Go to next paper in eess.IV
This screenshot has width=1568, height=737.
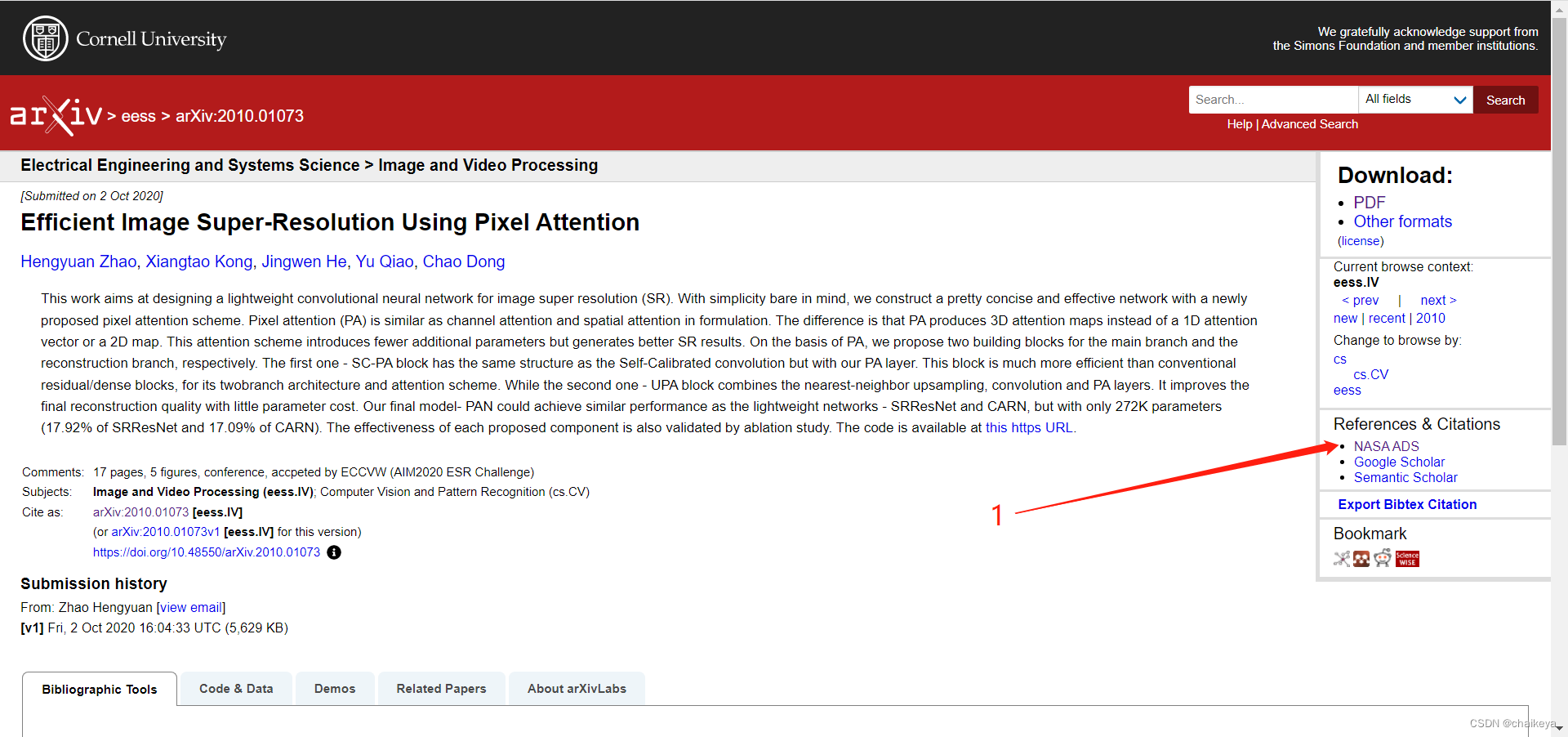point(1438,301)
